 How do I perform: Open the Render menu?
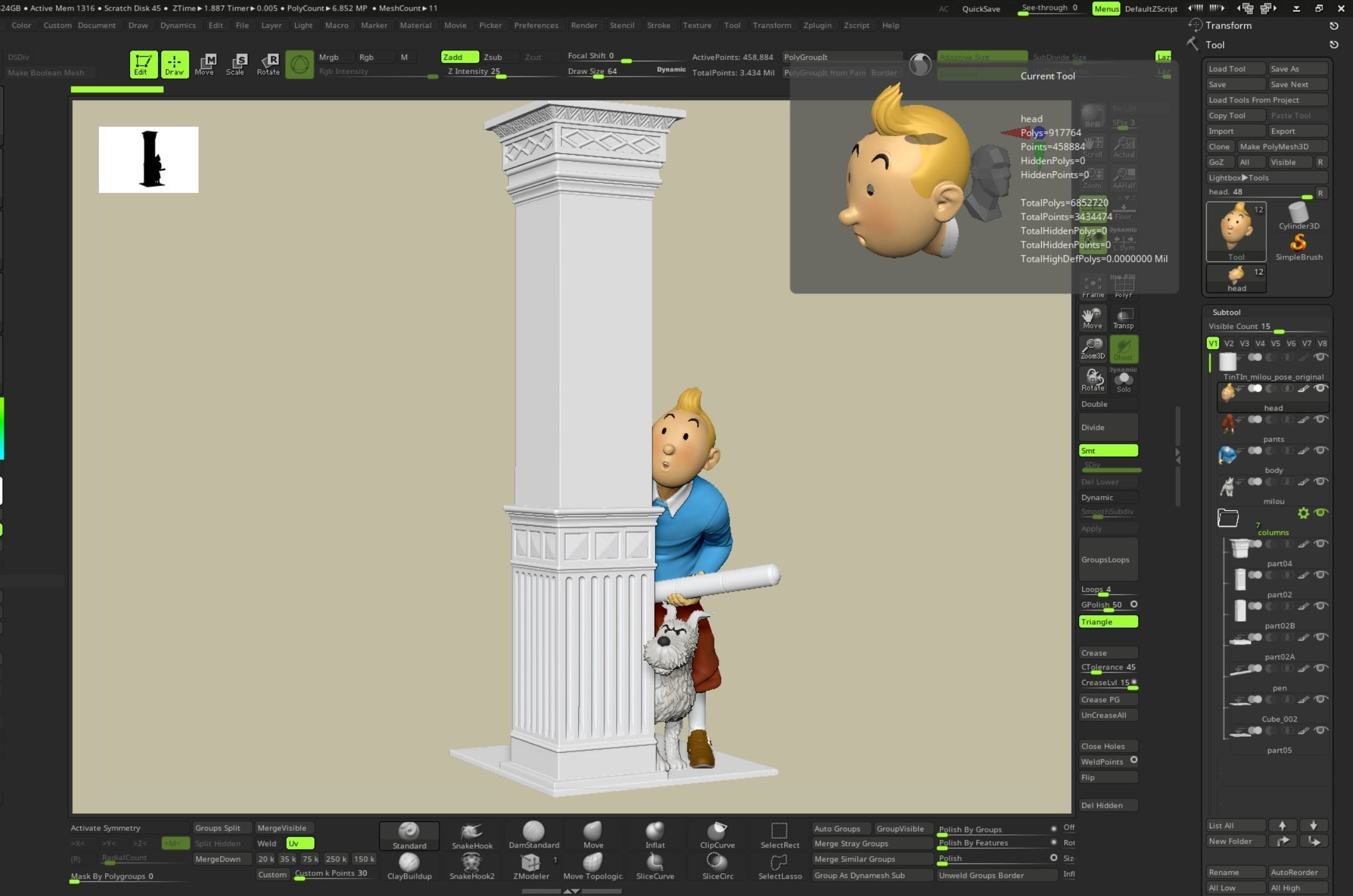(x=584, y=26)
